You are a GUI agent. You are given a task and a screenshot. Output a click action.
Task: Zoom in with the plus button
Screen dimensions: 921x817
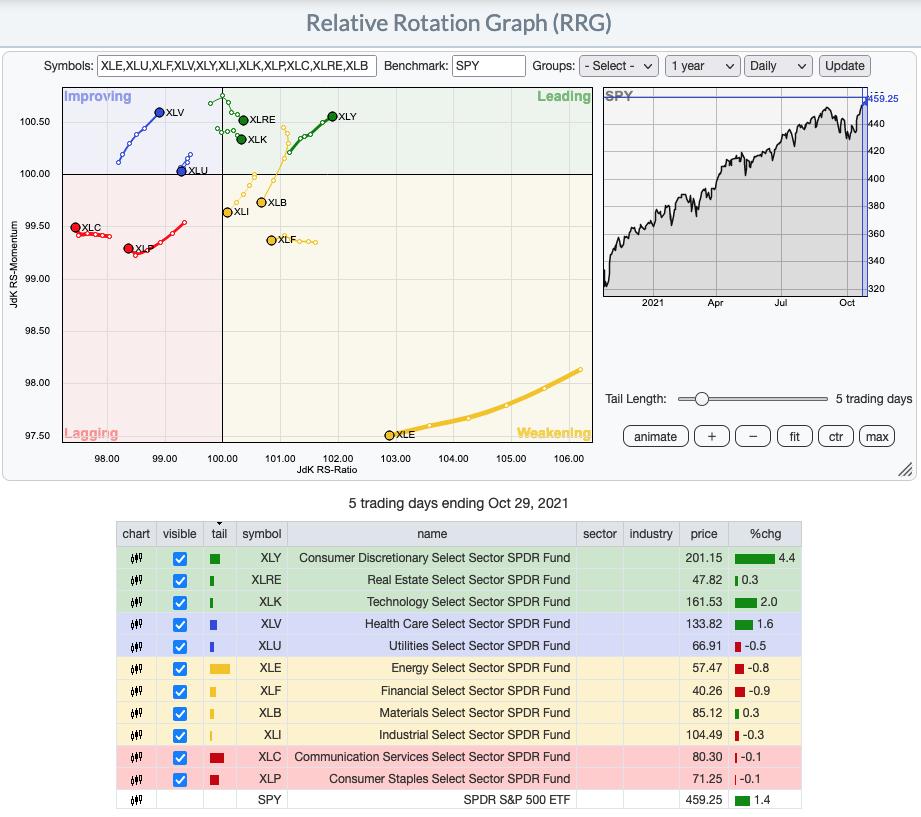tap(711, 436)
